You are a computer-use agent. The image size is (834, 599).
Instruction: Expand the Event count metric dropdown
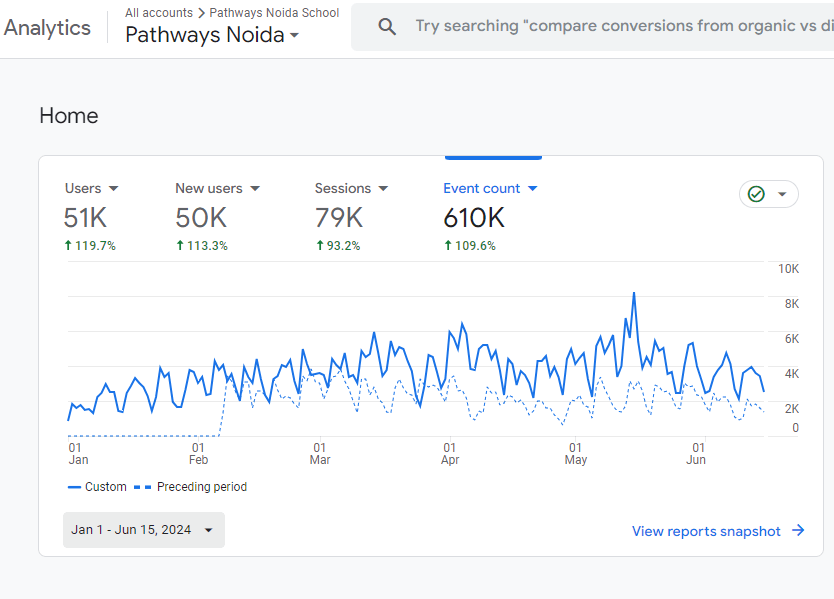[532, 188]
